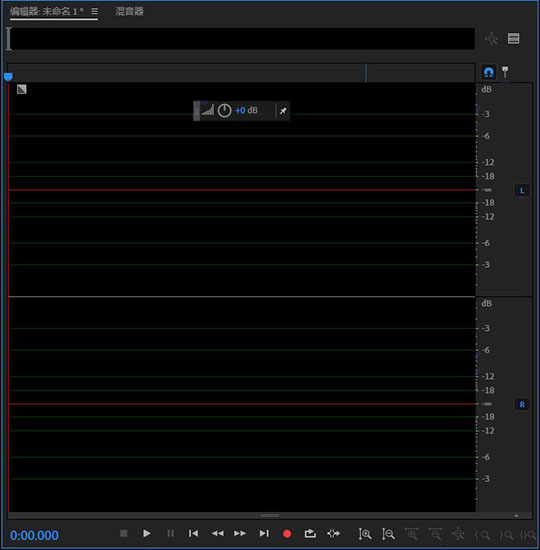Zoom in amplitude icon
The image size is (540, 550).
365,534
